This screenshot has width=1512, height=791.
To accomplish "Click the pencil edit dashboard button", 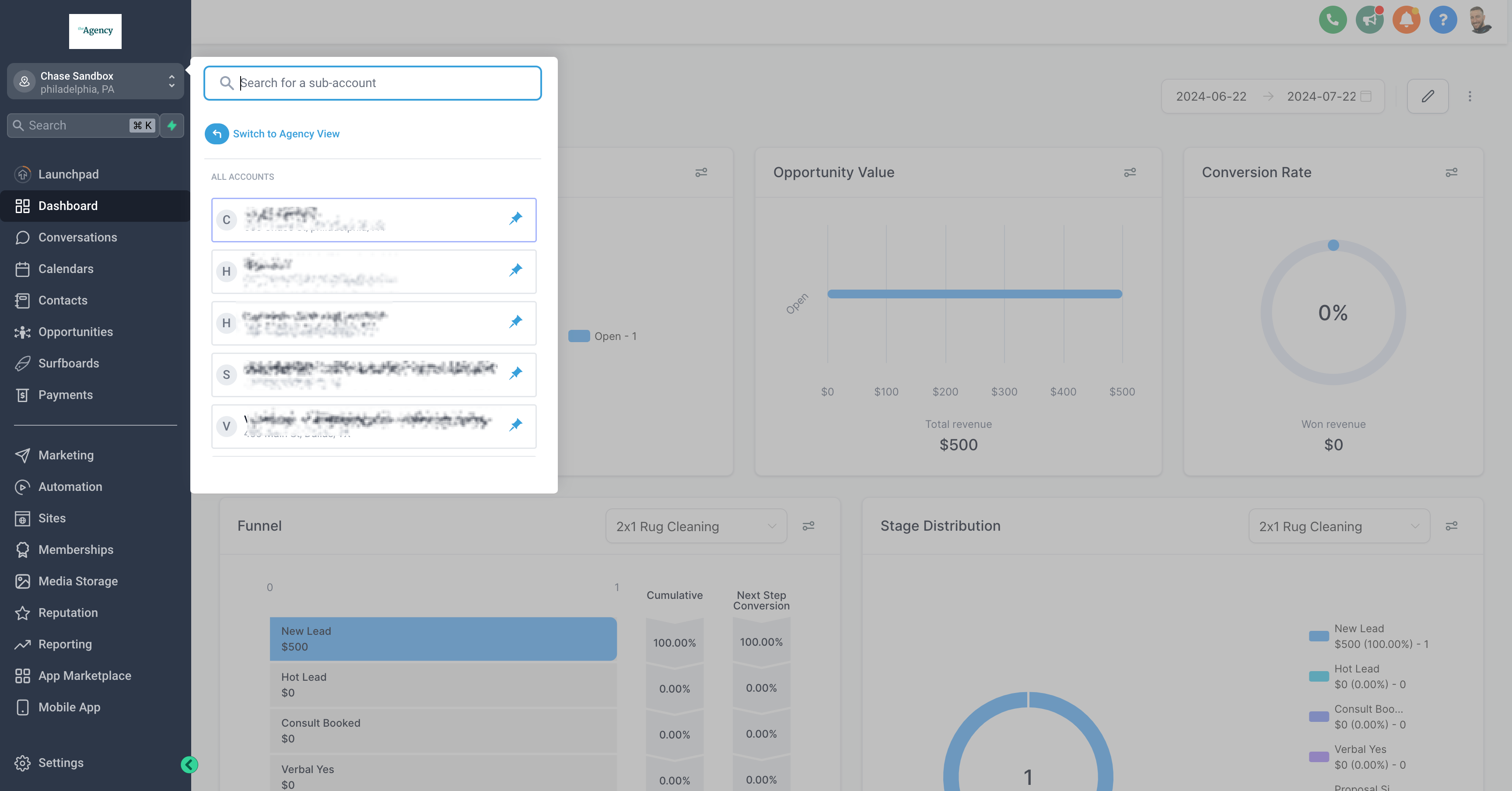I will pyautogui.click(x=1428, y=96).
